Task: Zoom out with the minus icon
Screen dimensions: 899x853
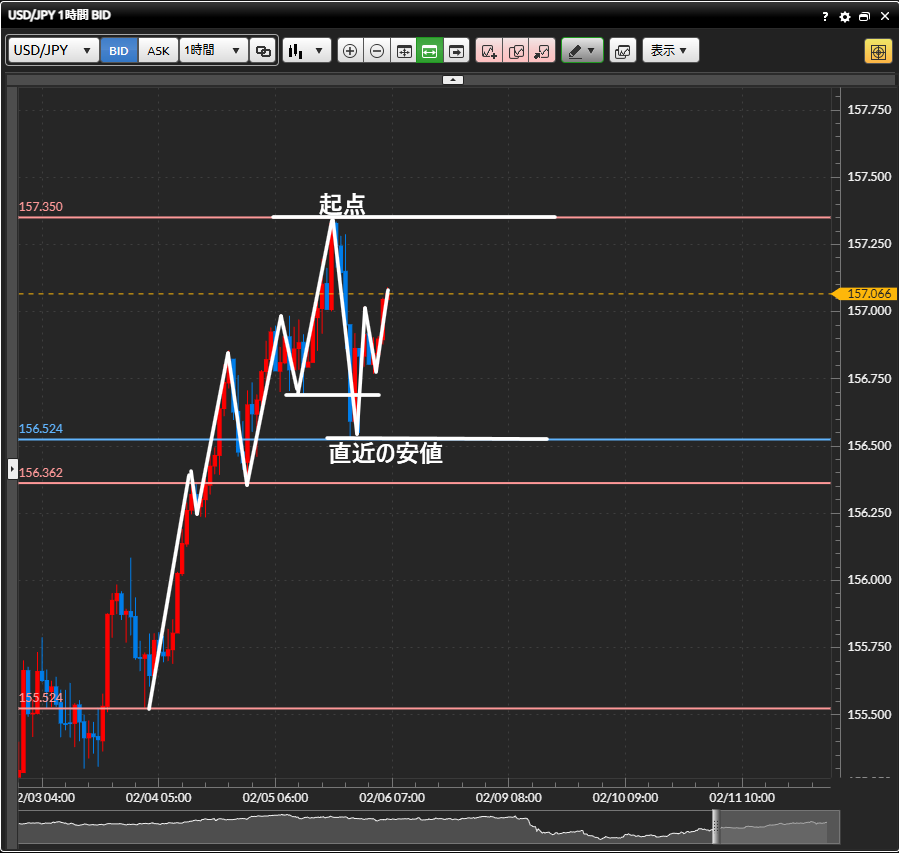Action: 377,50
